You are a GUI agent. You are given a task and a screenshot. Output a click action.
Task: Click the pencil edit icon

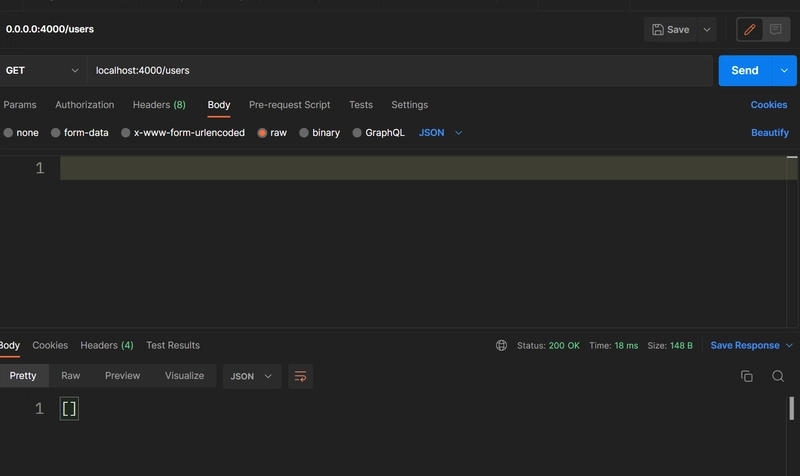click(749, 30)
